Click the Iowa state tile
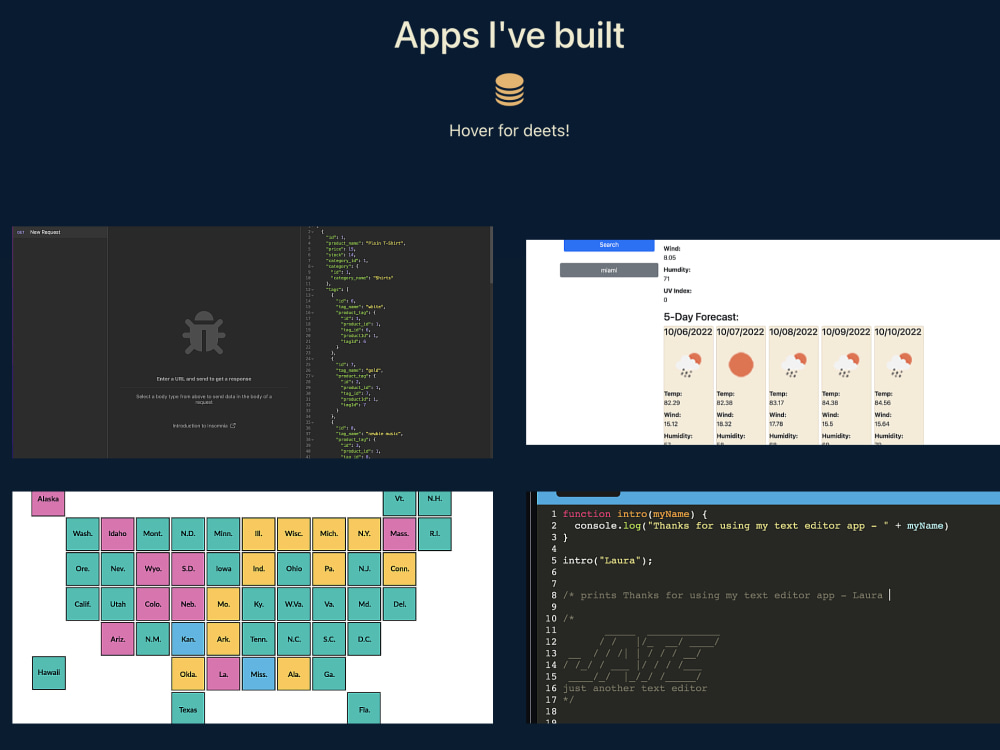This screenshot has height=750, width=1000. coord(223,569)
